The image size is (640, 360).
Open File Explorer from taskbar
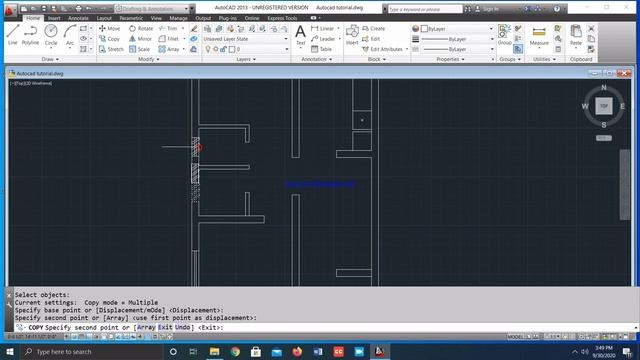[214, 351]
